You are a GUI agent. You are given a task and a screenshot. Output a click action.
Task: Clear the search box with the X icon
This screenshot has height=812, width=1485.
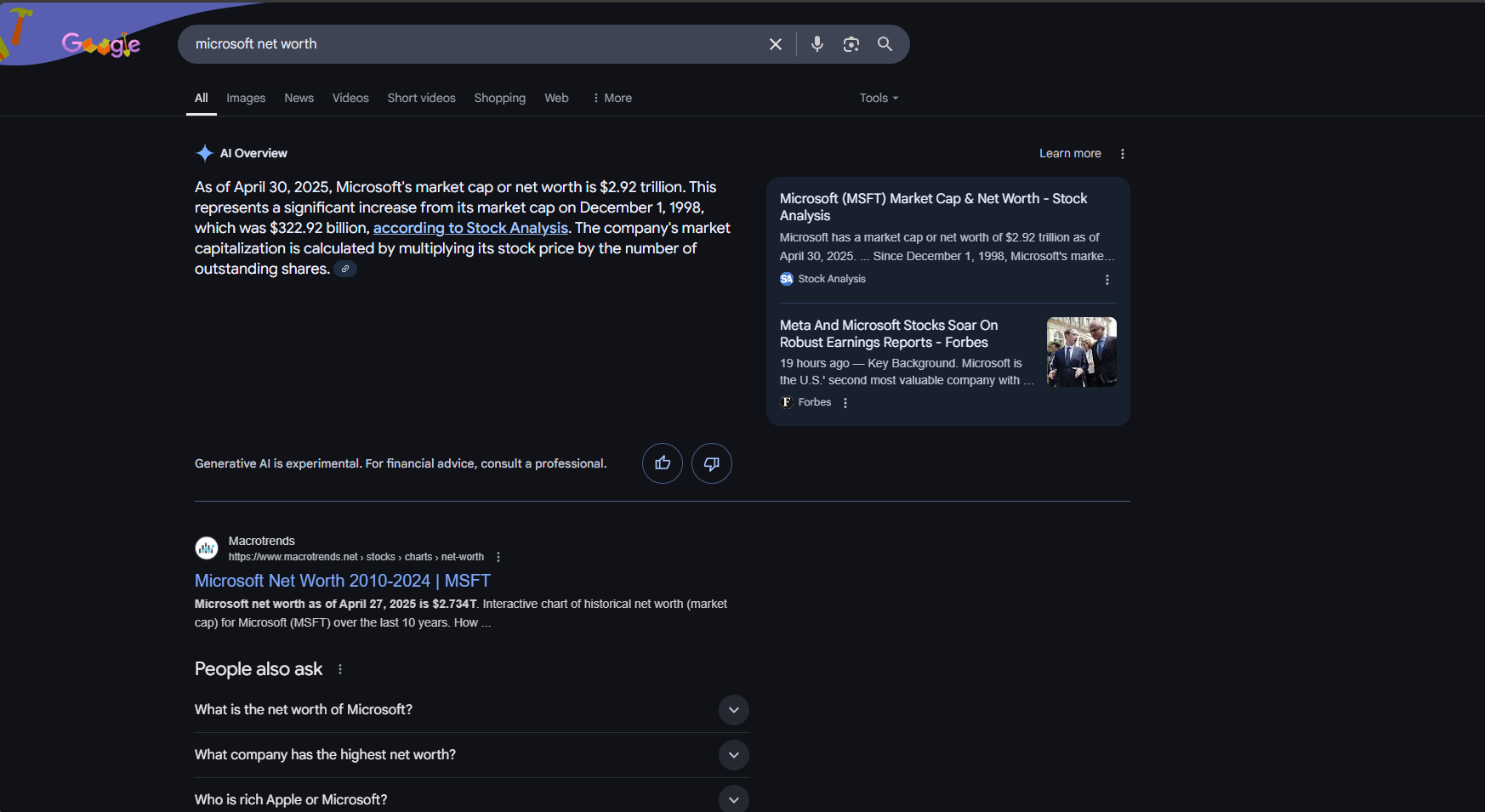[776, 44]
